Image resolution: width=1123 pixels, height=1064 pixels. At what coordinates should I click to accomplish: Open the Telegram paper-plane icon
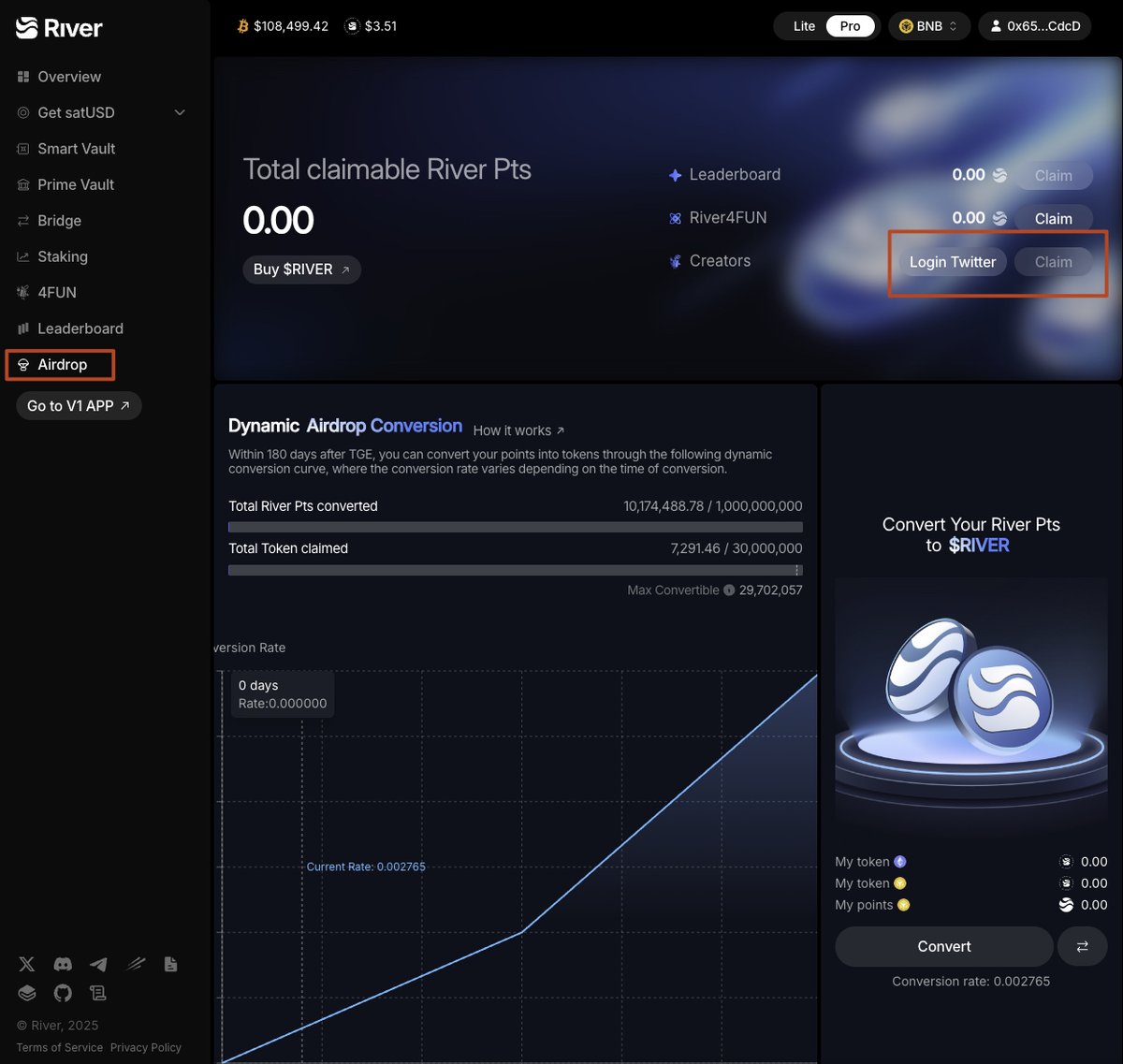(98, 964)
